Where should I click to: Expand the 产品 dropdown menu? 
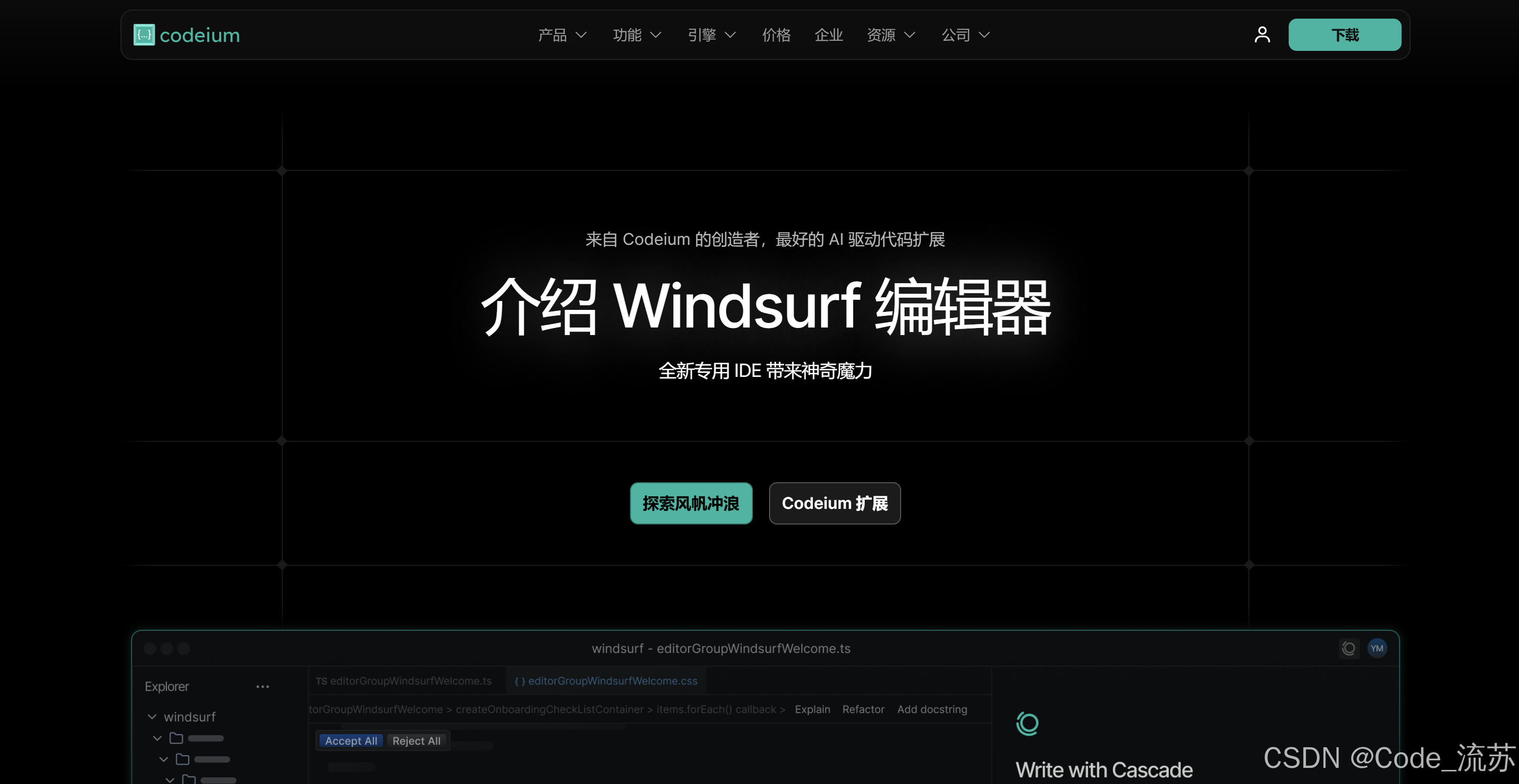tap(562, 35)
